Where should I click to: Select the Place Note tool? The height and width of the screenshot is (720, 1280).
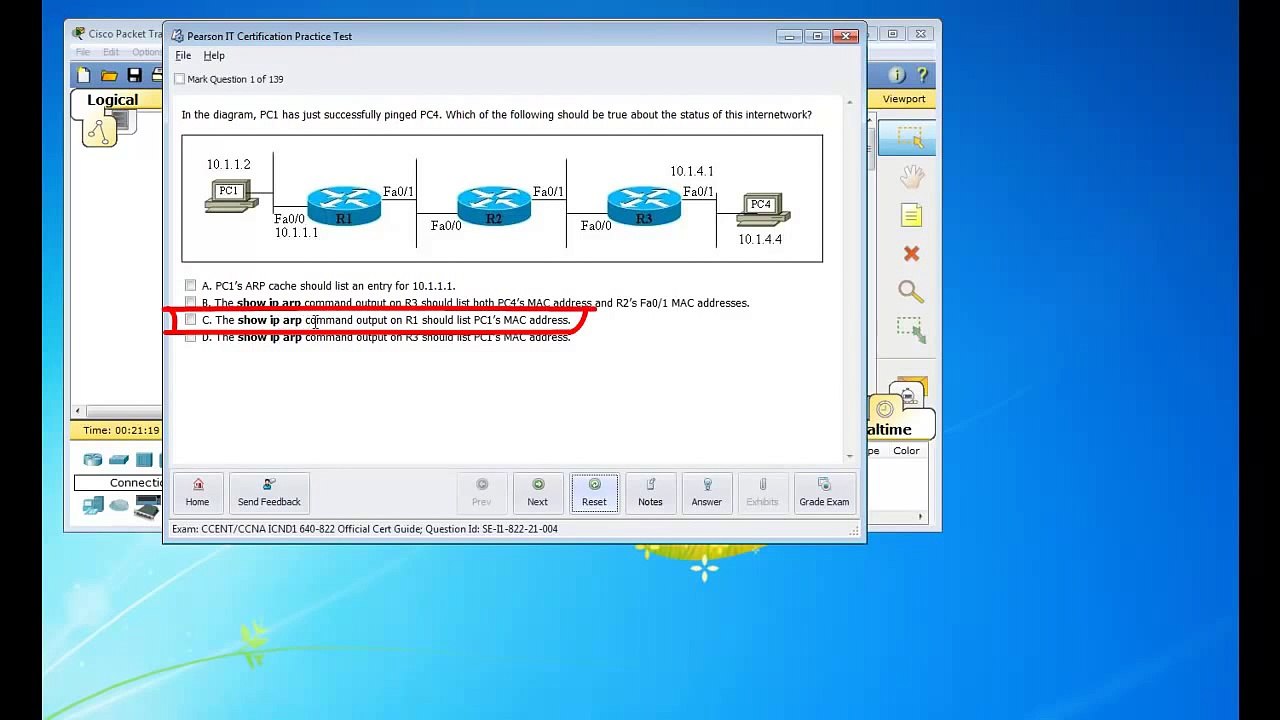[911, 215]
